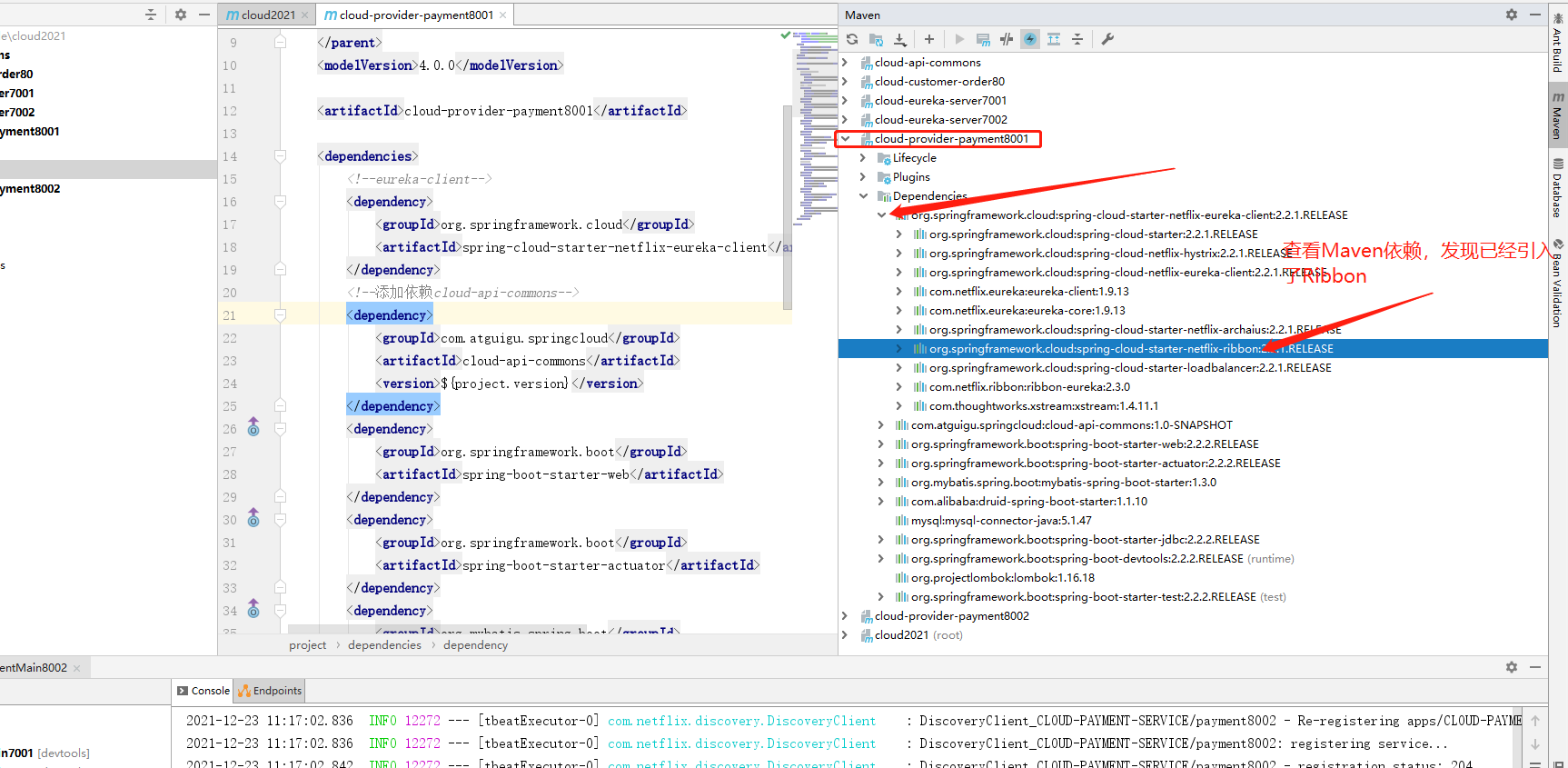Screen dimensions: 1568x768
Task: Open the Endpoints tab
Action: click(270, 691)
